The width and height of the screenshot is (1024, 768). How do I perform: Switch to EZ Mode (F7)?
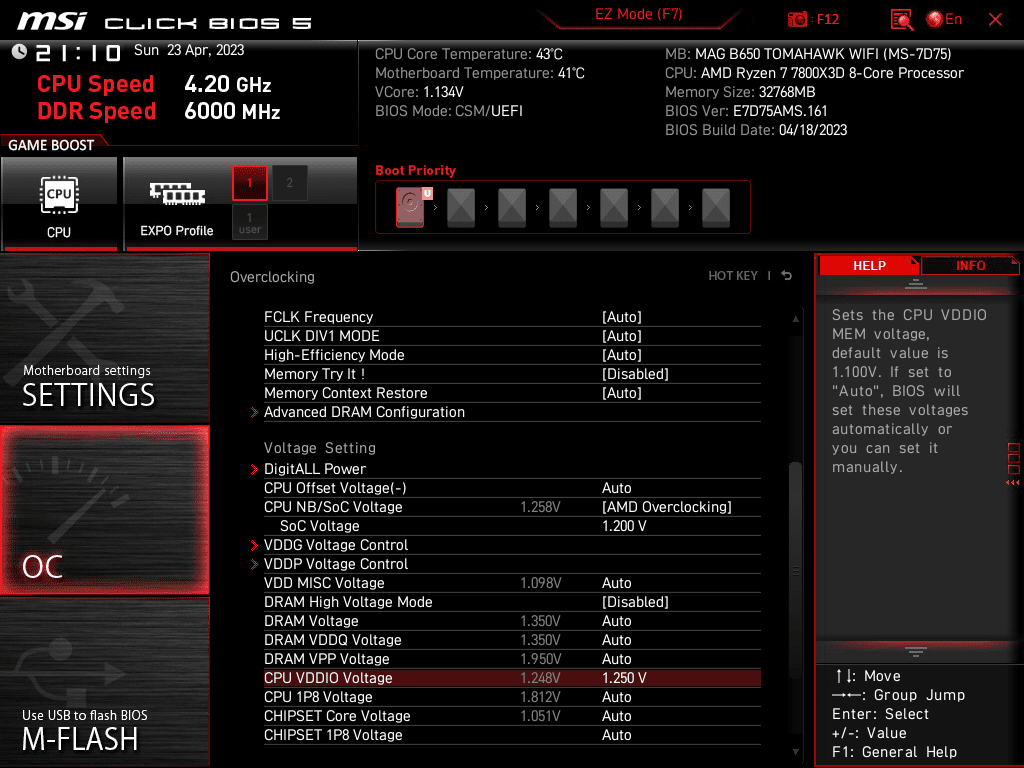pyautogui.click(x=639, y=14)
